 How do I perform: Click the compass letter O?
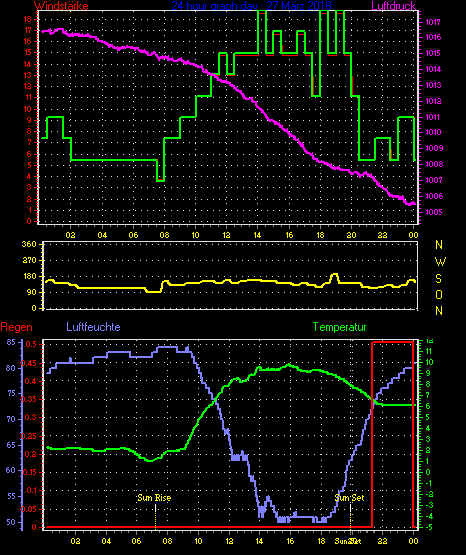point(439,294)
